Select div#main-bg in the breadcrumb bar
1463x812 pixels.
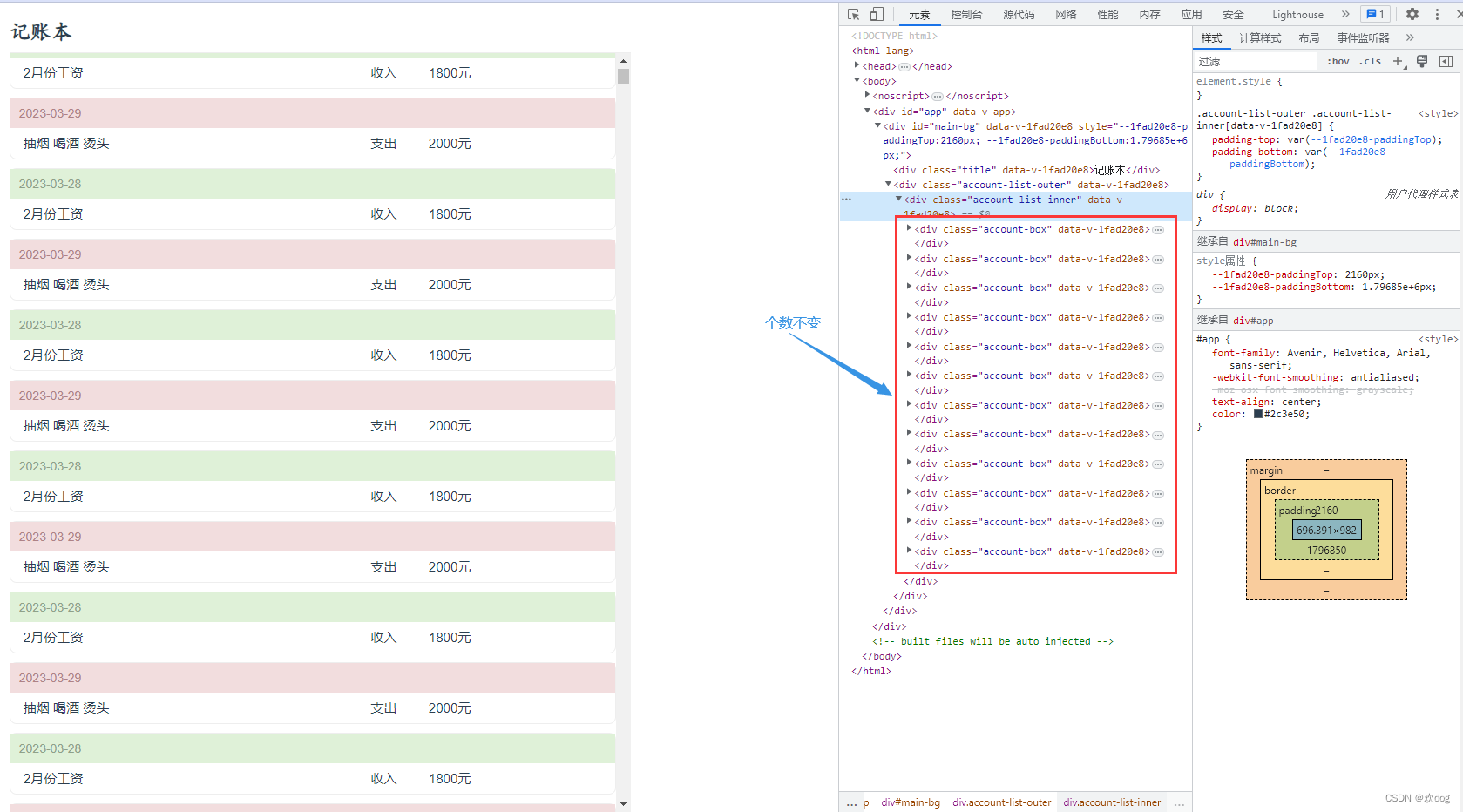click(910, 802)
